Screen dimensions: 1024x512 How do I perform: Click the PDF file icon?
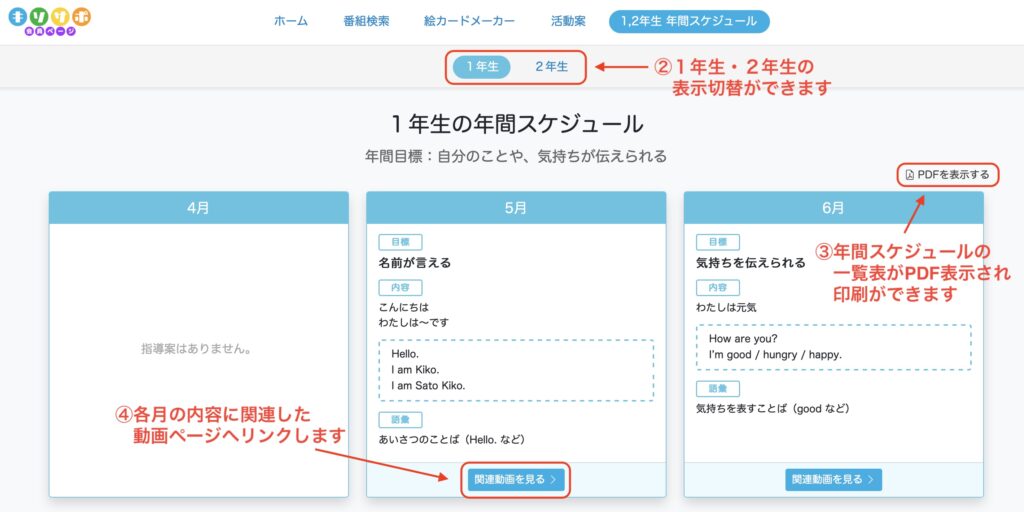click(910, 174)
